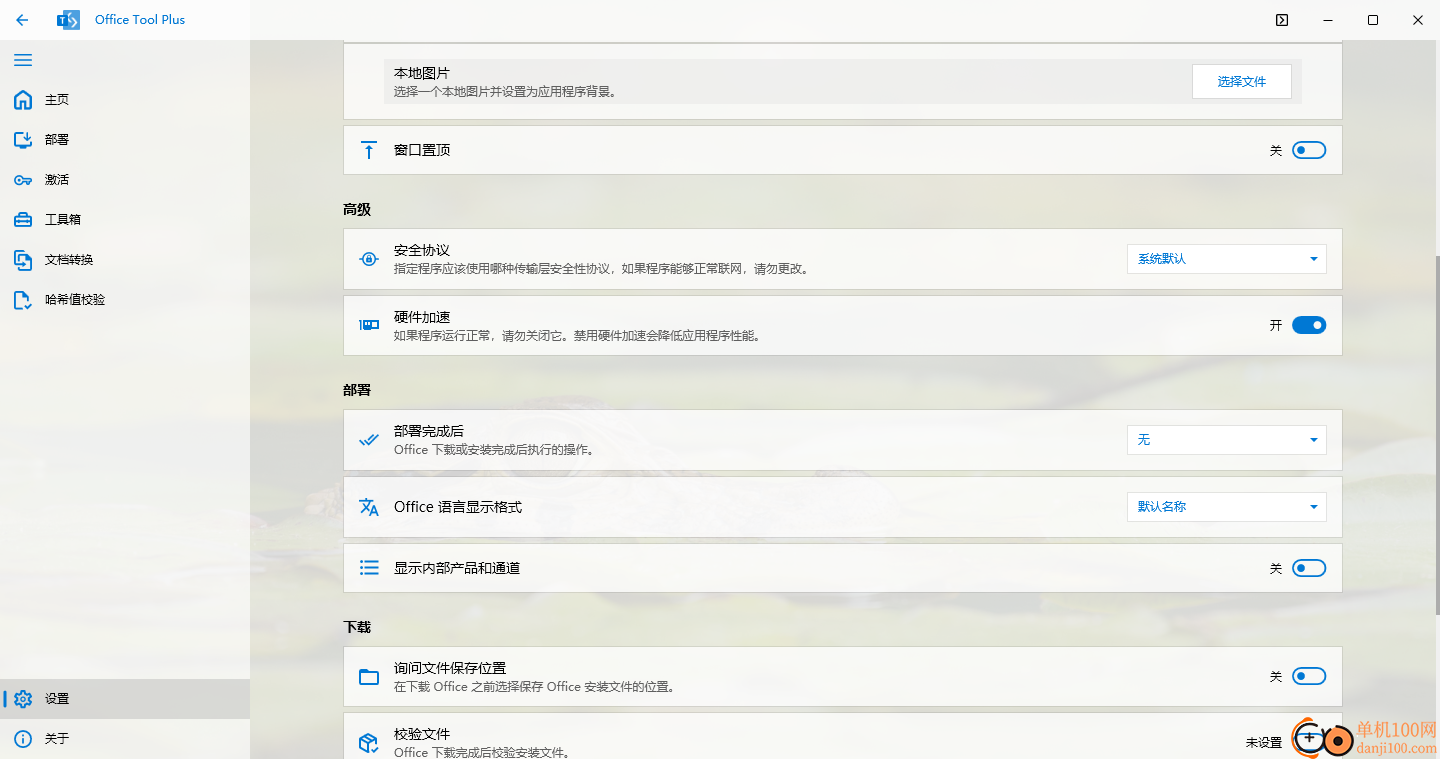1440x759 pixels.
Task: Open the 部署完成后 dropdown showing 无
Action: click(1227, 440)
